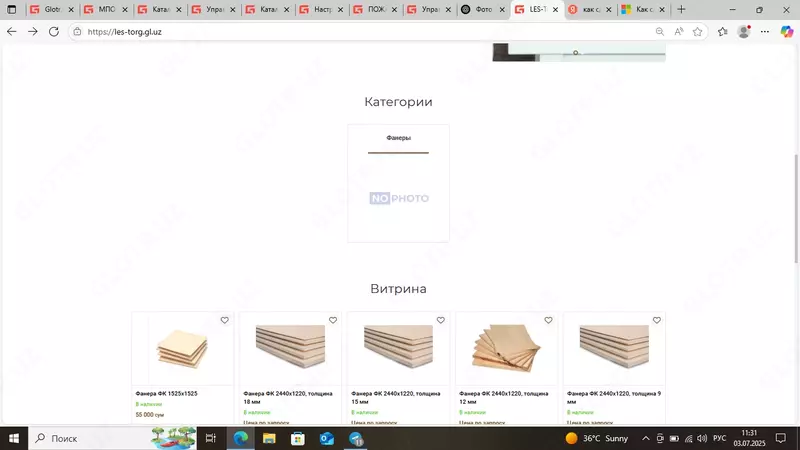Screen dimensions: 800x450
Task: Click the 12 мм plywood product image
Action: pyautogui.click(x=506, y=348)
